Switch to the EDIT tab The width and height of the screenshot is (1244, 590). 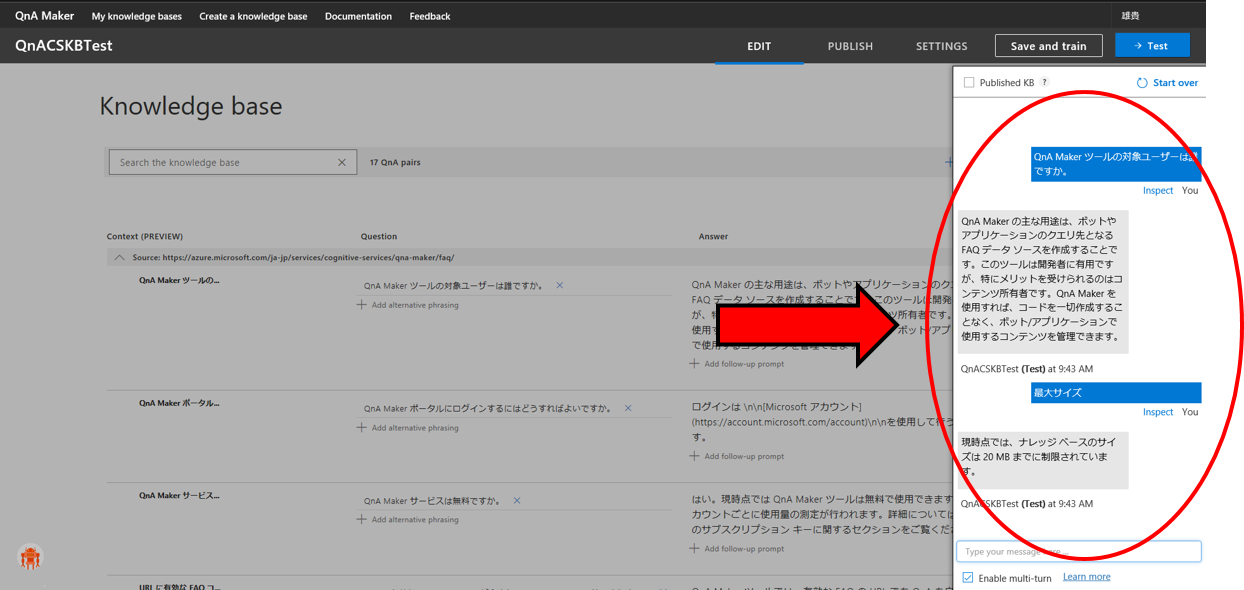759,46
